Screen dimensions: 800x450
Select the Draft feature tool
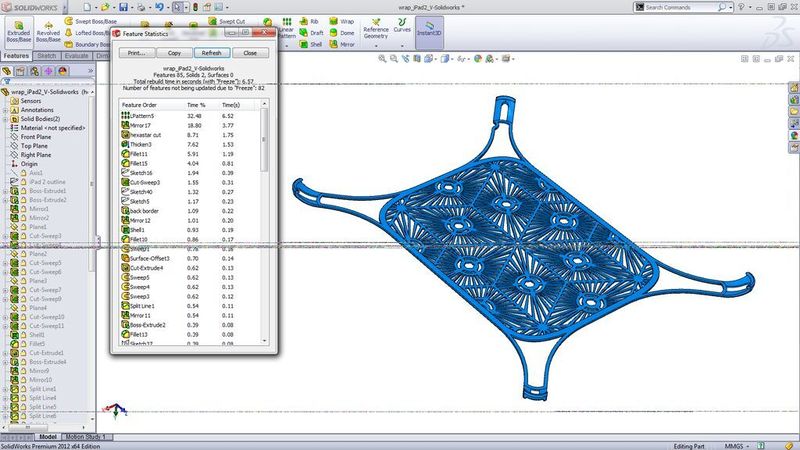coord(311,33)
